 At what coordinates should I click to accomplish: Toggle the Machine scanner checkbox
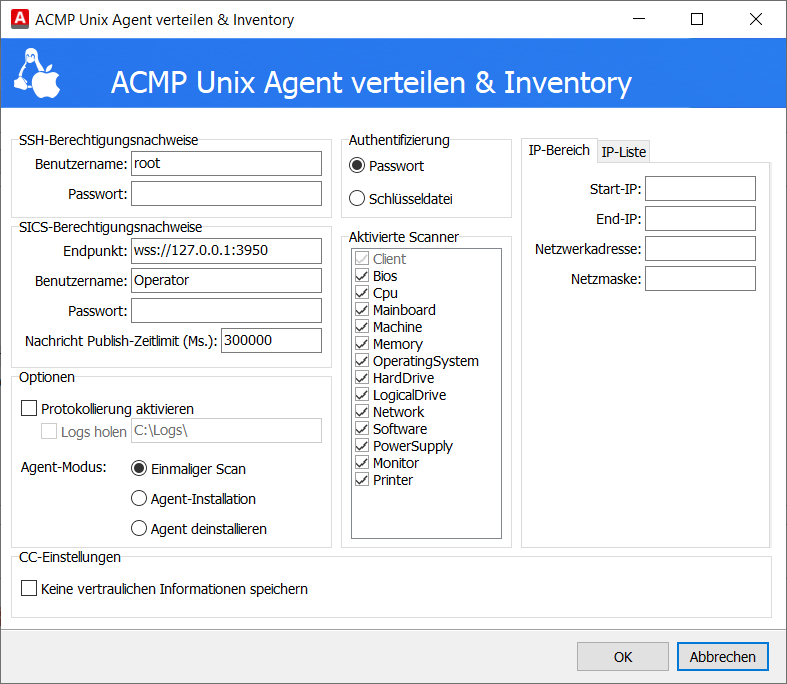coord(362,327)
